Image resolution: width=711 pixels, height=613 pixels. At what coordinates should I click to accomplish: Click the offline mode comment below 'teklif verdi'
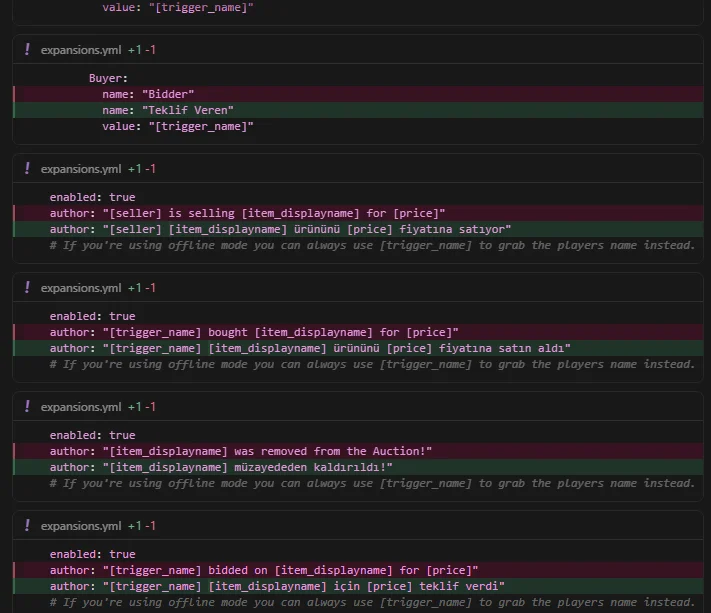coord(372,602)
